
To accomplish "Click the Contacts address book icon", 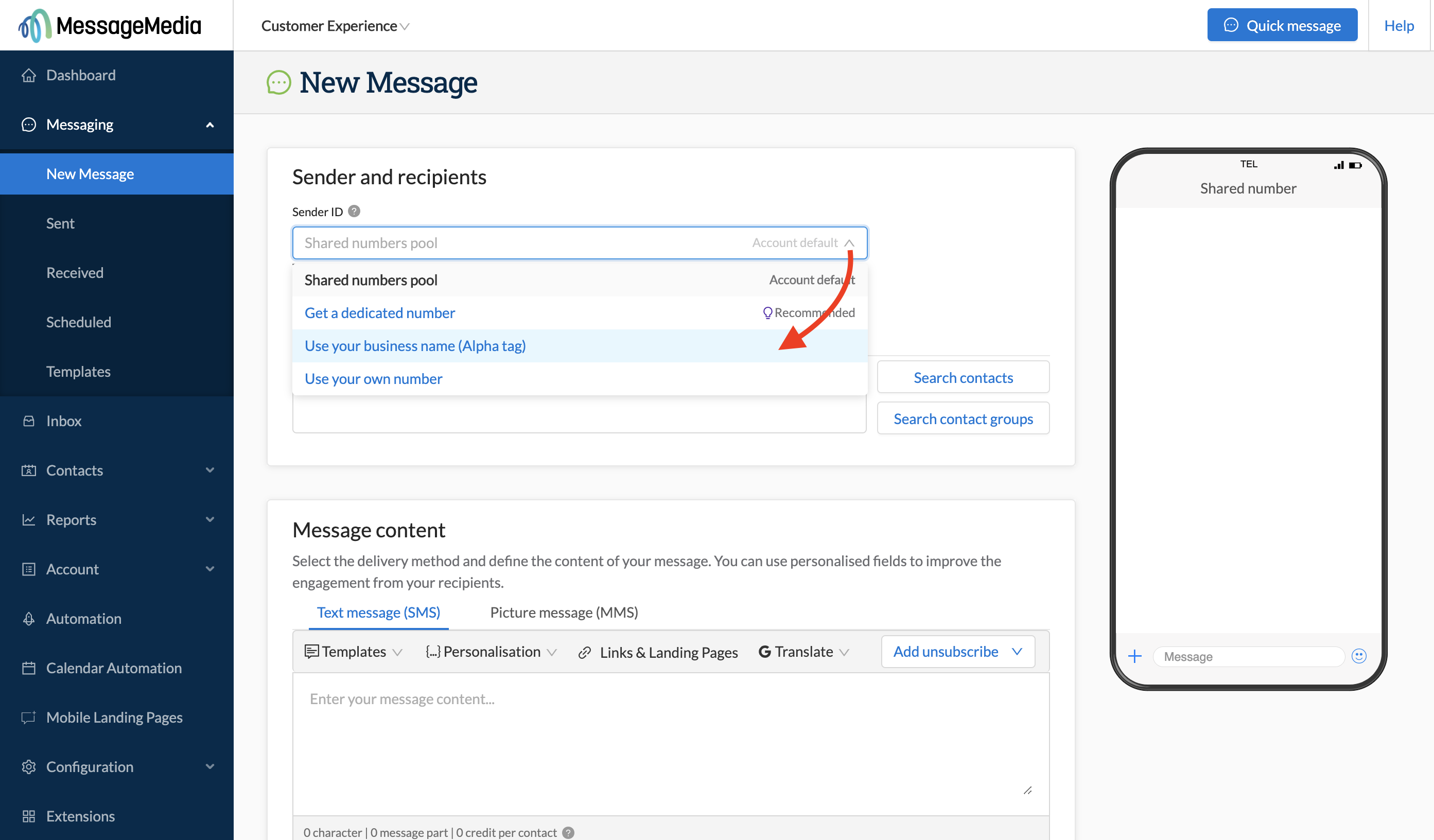I will [28, 470].
